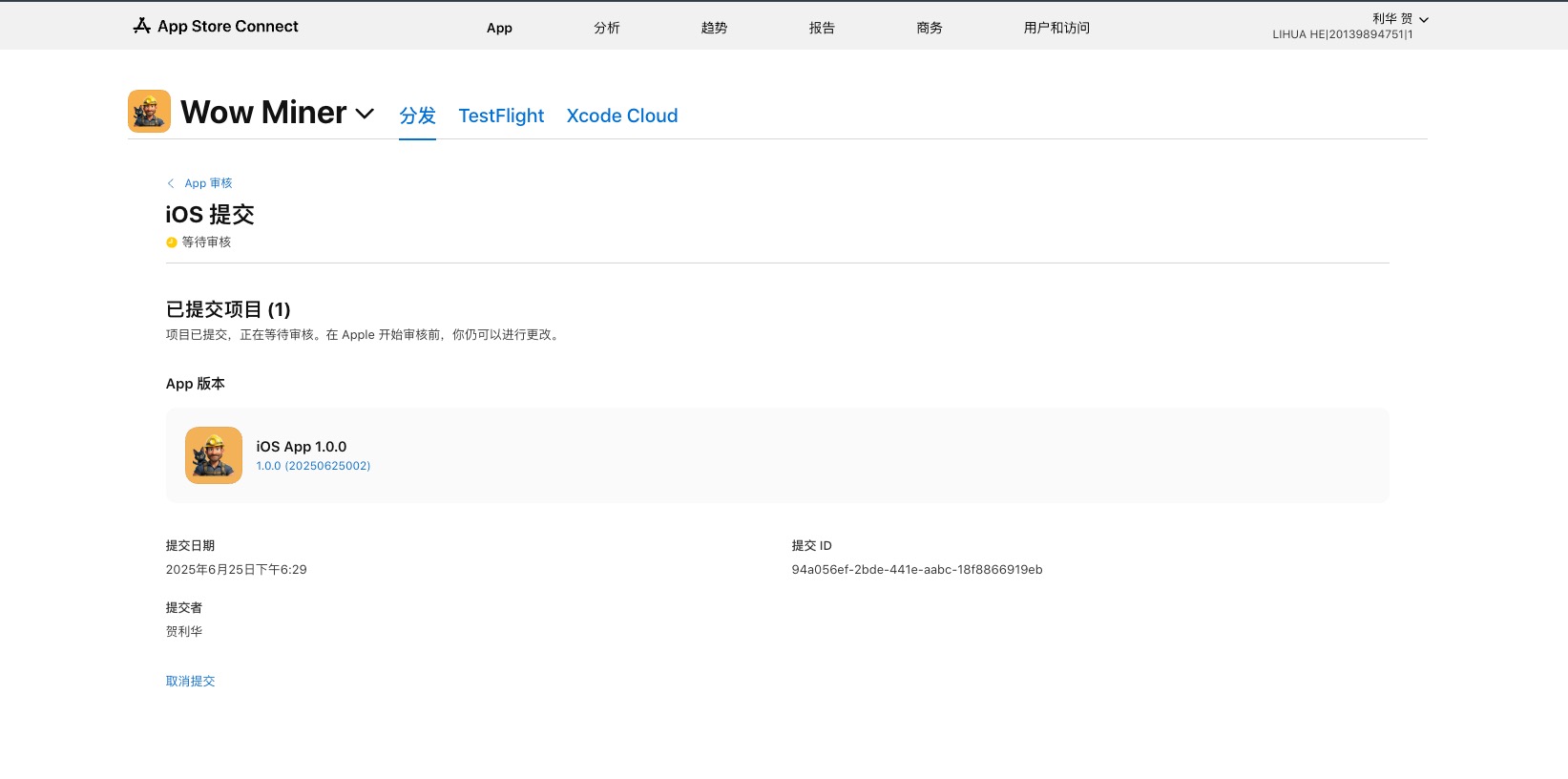Switch to the TestFlight tab
Image resolution: width=1568 pixels, height=779 pixels.
[x=501, y=116]
